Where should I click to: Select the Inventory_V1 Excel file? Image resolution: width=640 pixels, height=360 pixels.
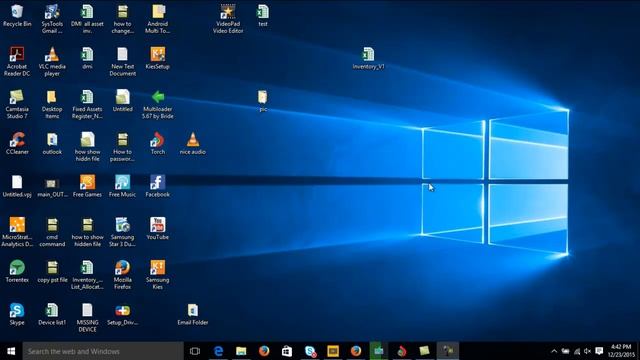pyautogui.click(x=368, y=58)
